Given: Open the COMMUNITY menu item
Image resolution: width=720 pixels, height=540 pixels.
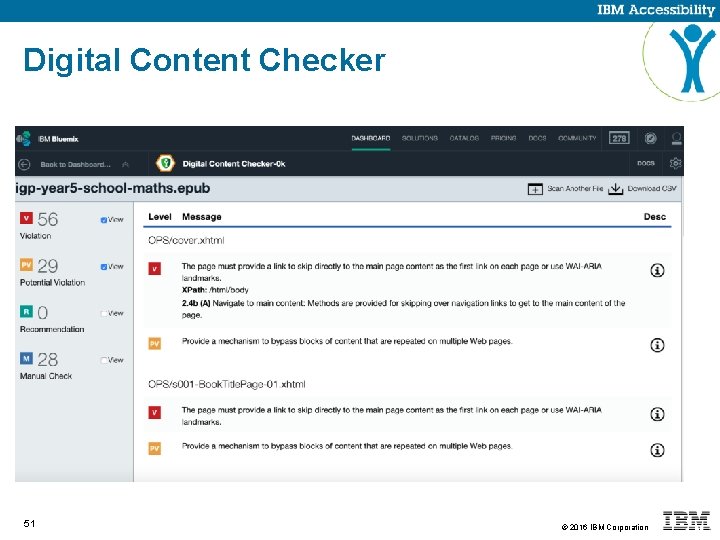Looking at the screenshot, I should coord(577,138).
